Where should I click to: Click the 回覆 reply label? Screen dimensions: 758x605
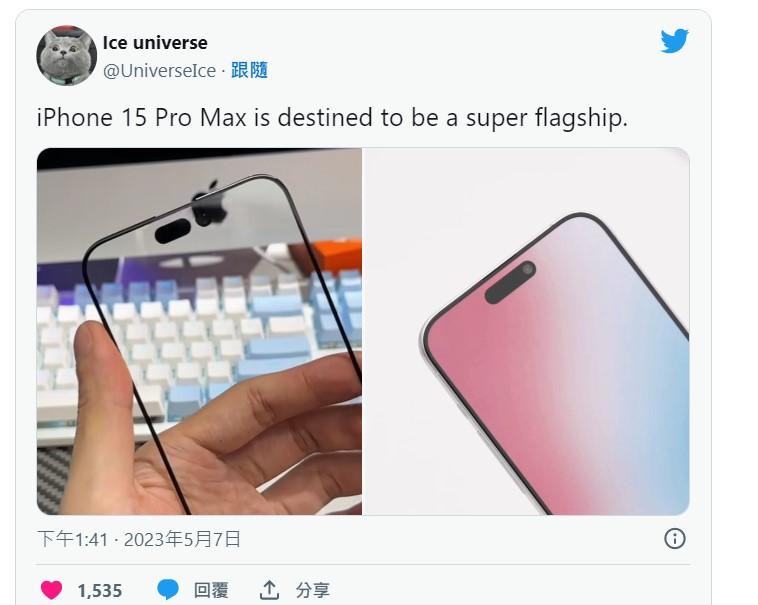tap(211, 590)
